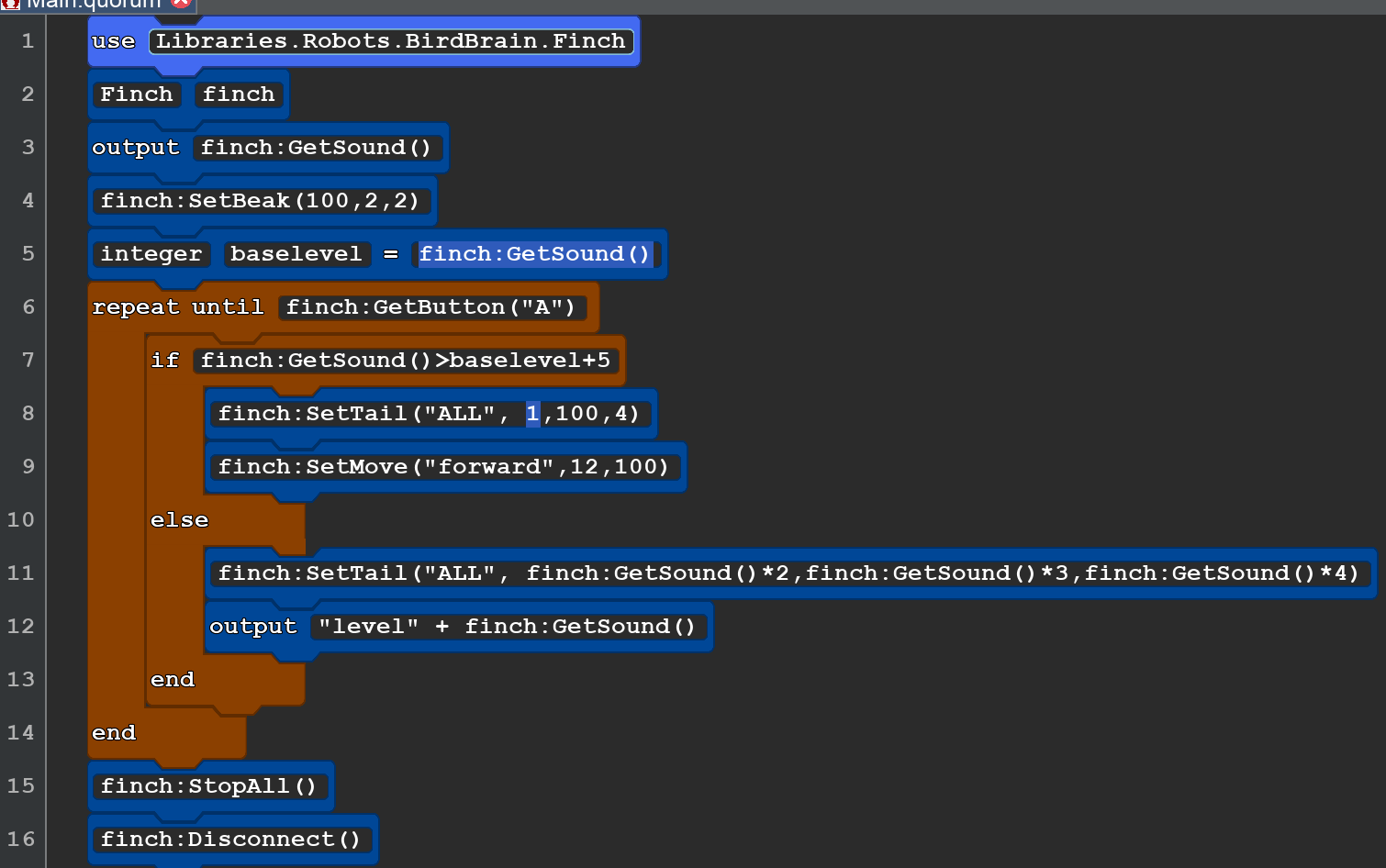Image resolution: width=1386 pixels, height=868 pixels.
Task: Click the Finch finch declaration block
Action: pos(138,94)
